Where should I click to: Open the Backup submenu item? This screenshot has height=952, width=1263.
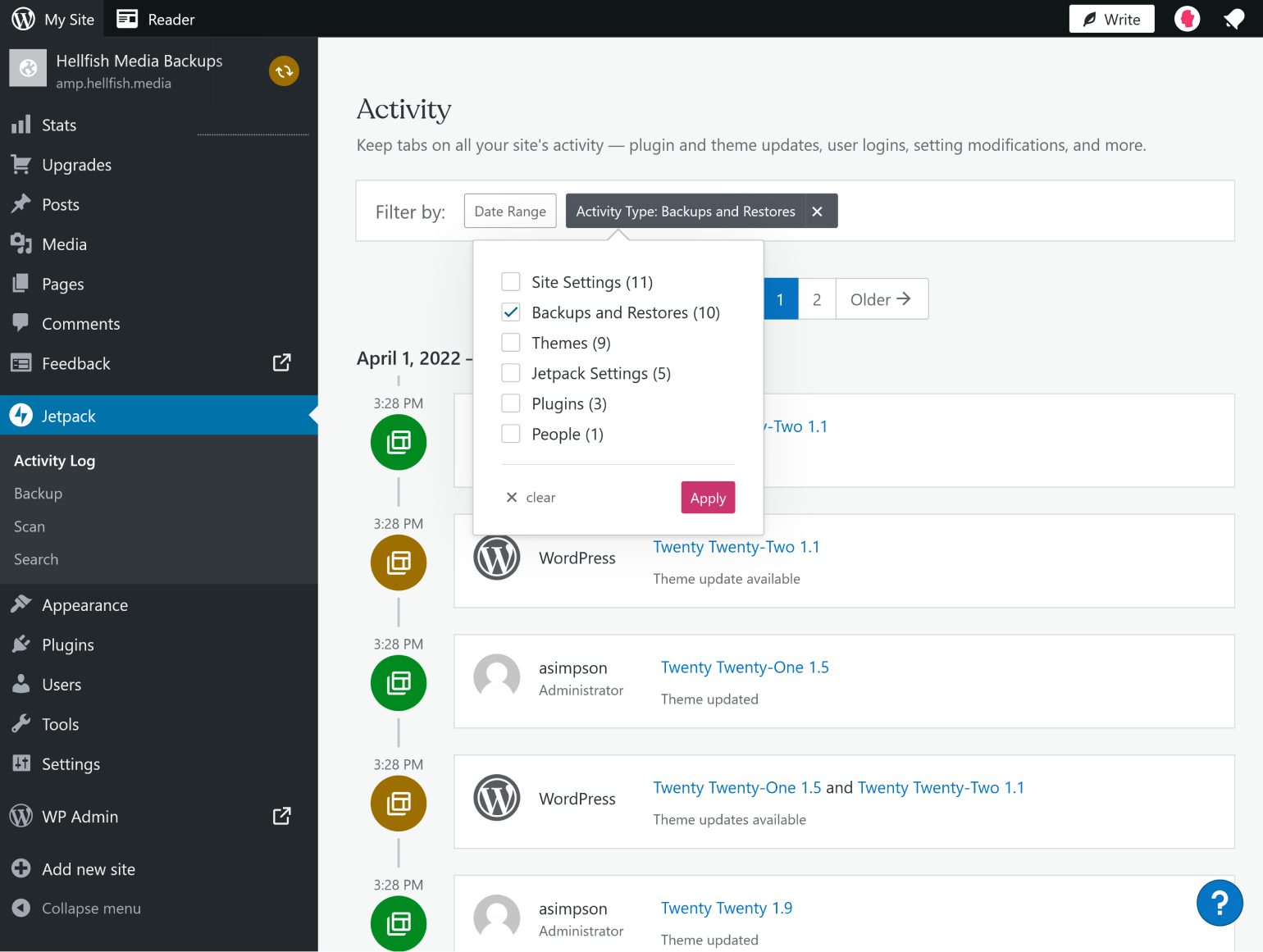[39, 494]
